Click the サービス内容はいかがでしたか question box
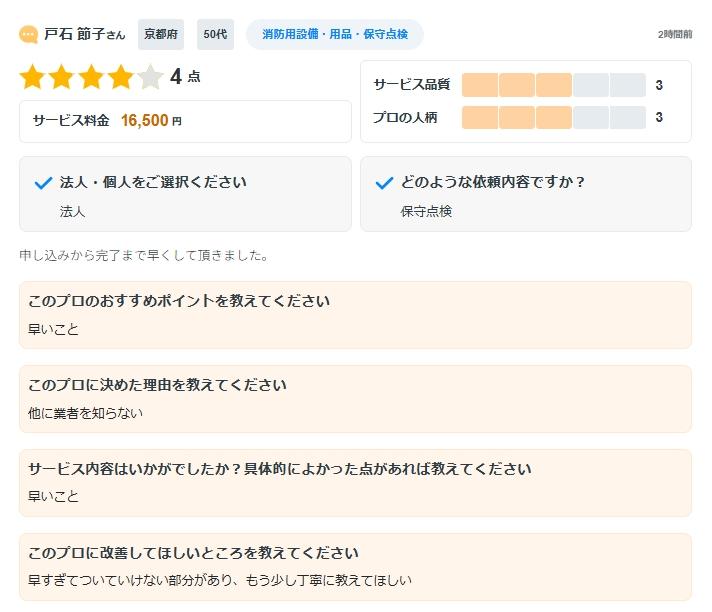The height and width of the screenshot is (612, 712). 355,483
